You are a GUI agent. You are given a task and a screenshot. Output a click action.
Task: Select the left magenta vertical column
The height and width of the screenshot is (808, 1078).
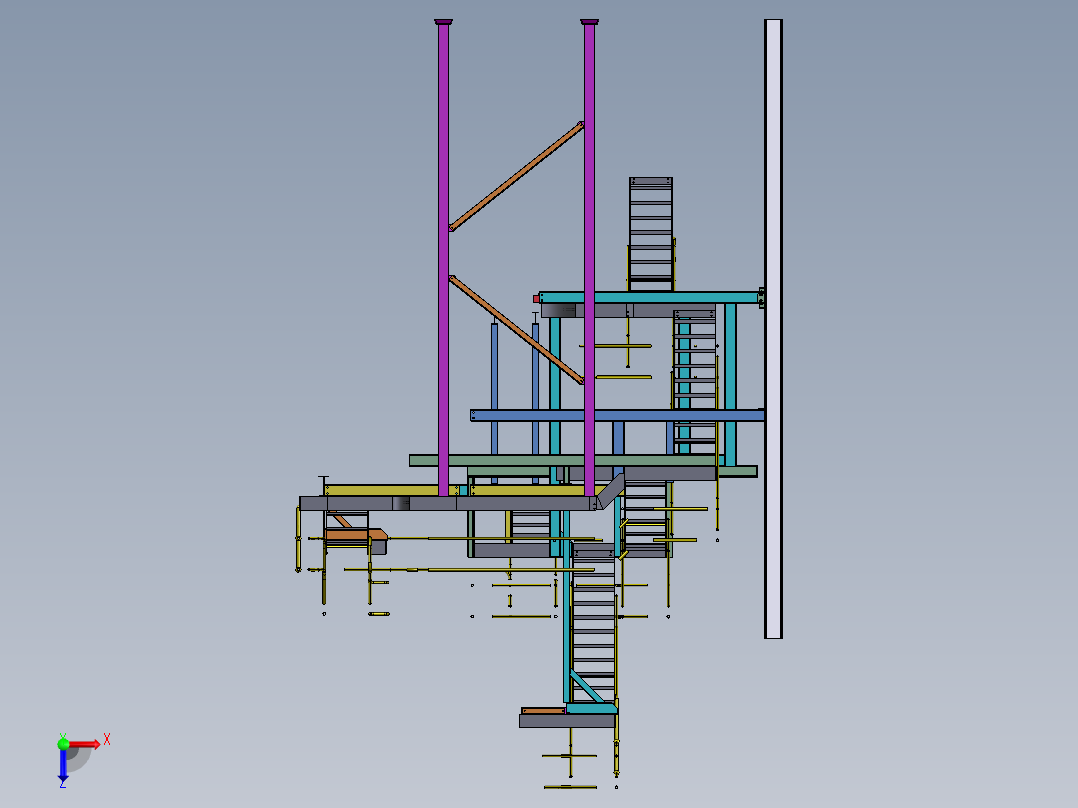click(443, 258)
